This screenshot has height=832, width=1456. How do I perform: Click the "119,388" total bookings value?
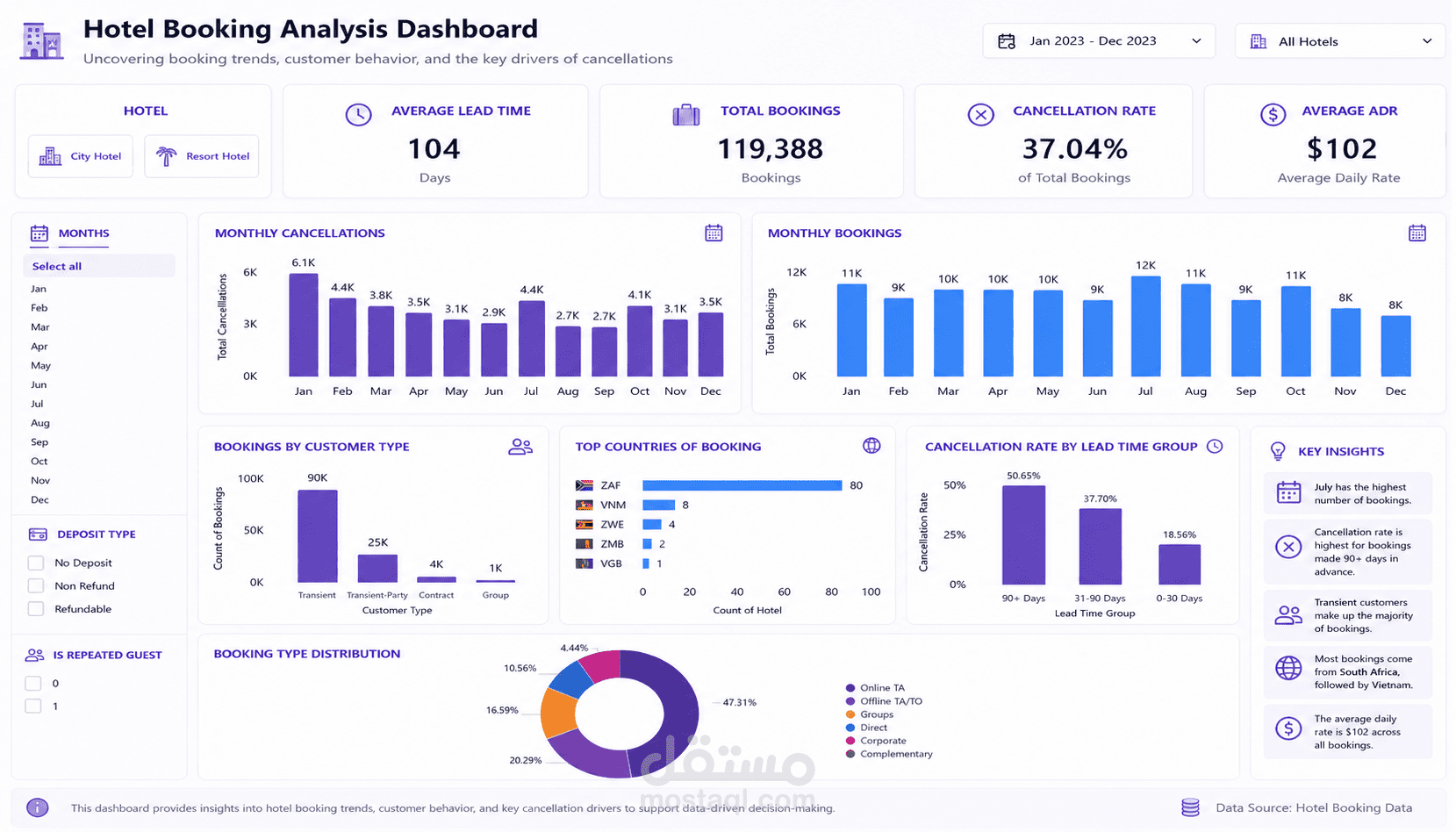pos(771,149)
